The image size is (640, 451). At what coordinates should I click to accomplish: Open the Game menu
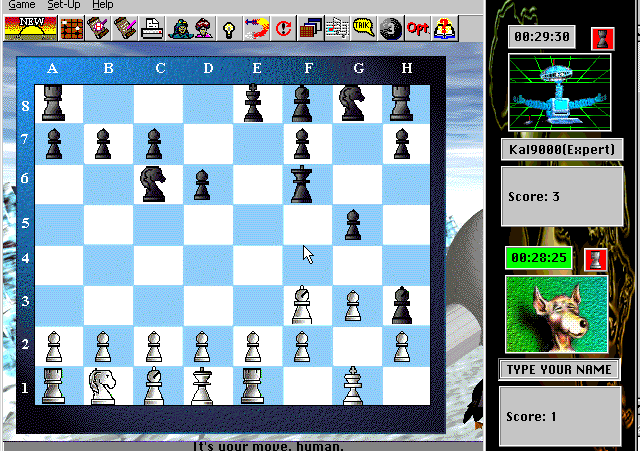point(22,5)
